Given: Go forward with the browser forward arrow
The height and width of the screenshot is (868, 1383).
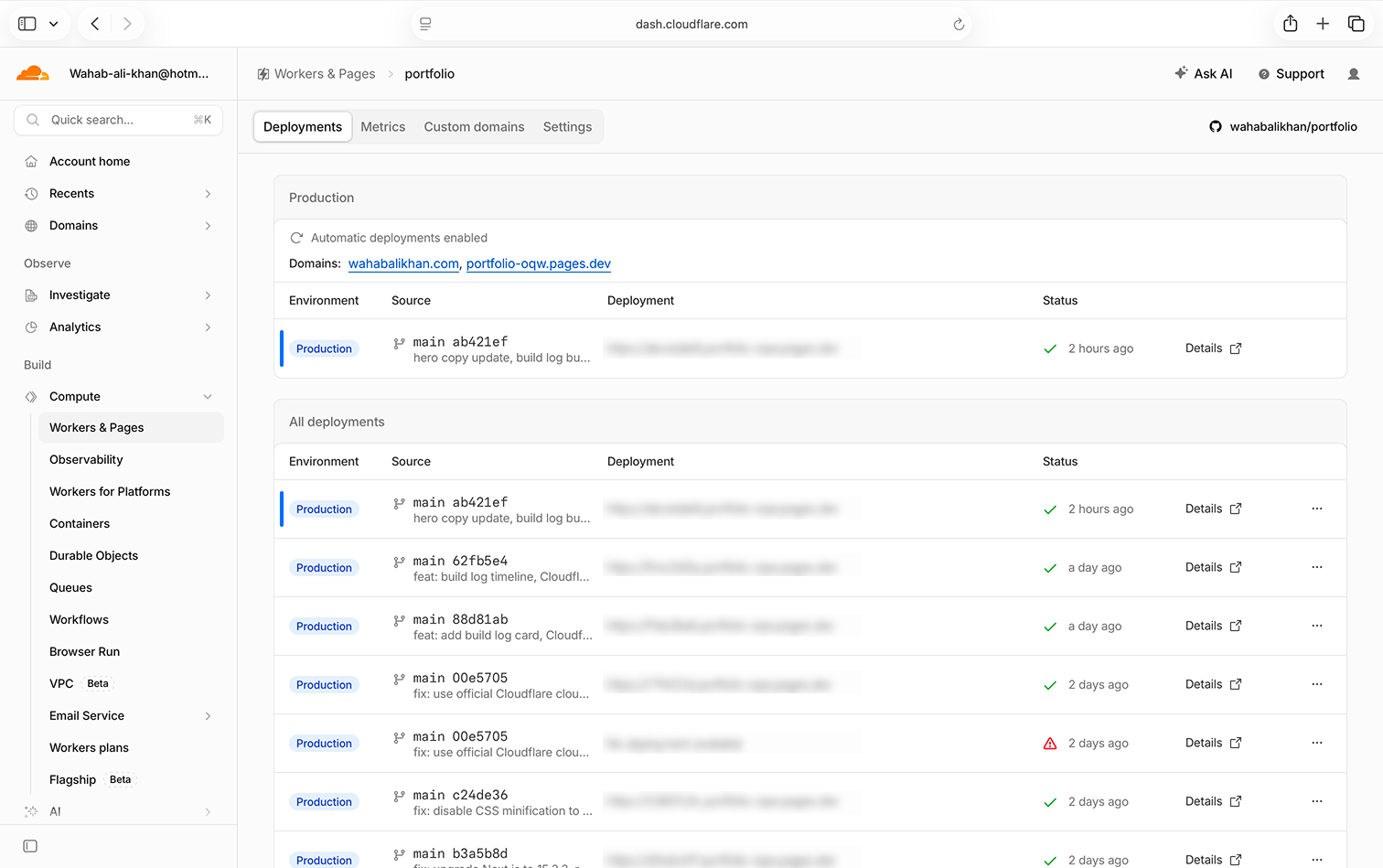Looking at the screenshot, I should tap(127, 24).
